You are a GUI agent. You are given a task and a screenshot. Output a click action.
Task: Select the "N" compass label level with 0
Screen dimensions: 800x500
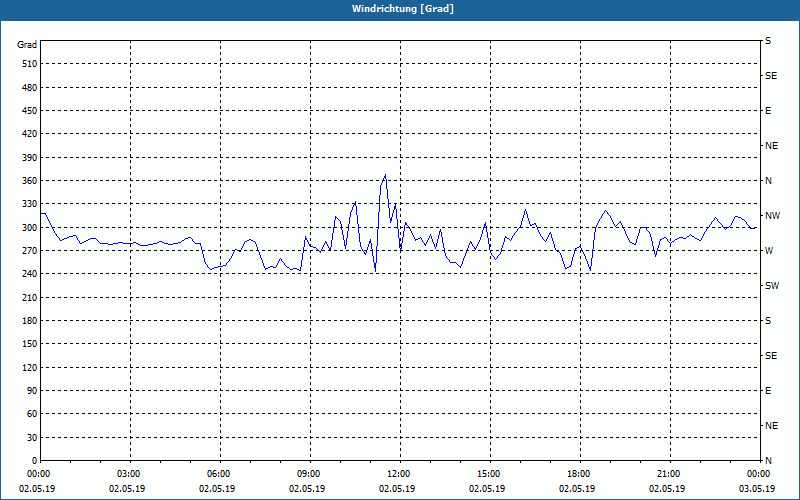coord(768,461)
